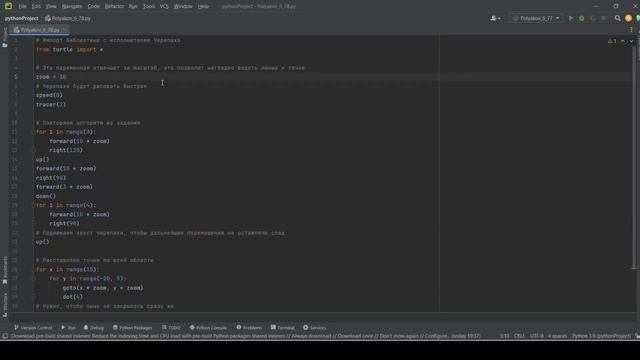Collapse the for y in range loop

(33, 279)
